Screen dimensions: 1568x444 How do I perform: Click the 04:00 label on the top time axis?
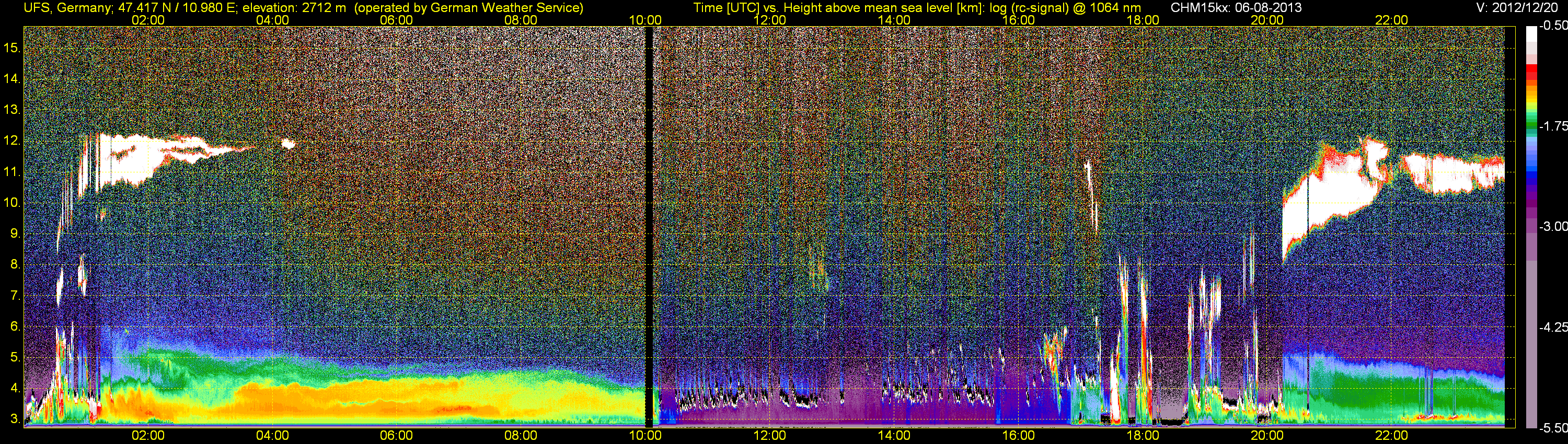tap(272, 20)
